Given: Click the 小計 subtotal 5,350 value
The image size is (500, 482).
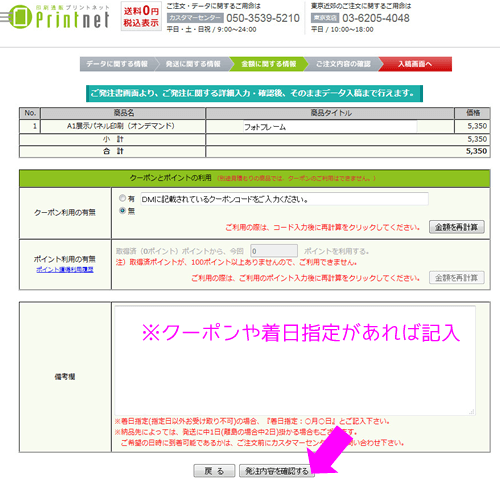Looking at the screenshot, I should [477, 139].
